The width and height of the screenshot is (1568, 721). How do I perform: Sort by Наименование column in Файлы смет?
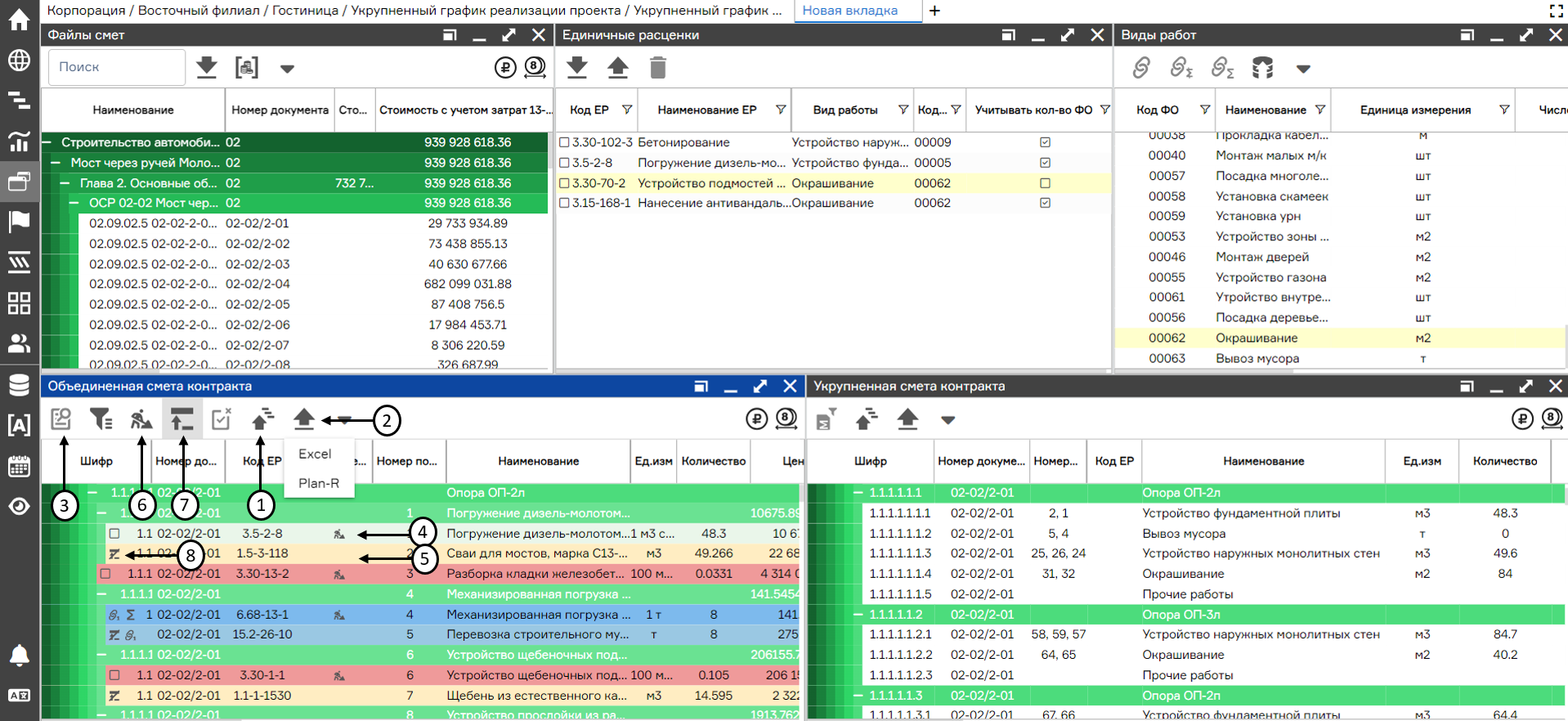pos(133,110)
